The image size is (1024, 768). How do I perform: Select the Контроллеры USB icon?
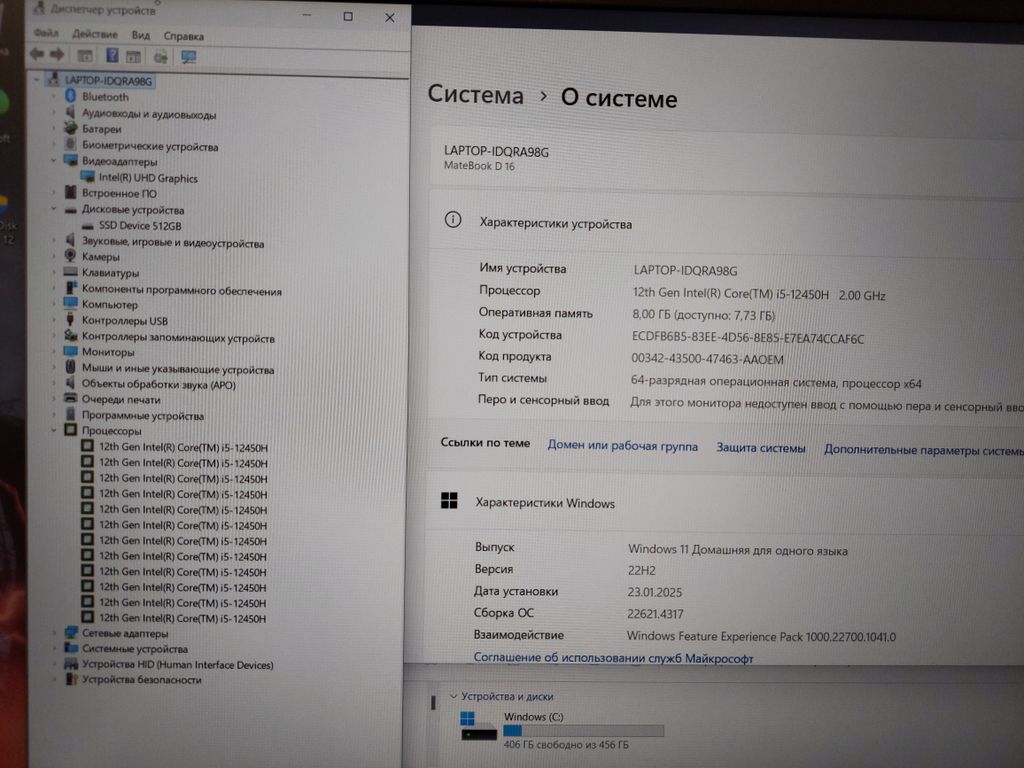(70, 319)
